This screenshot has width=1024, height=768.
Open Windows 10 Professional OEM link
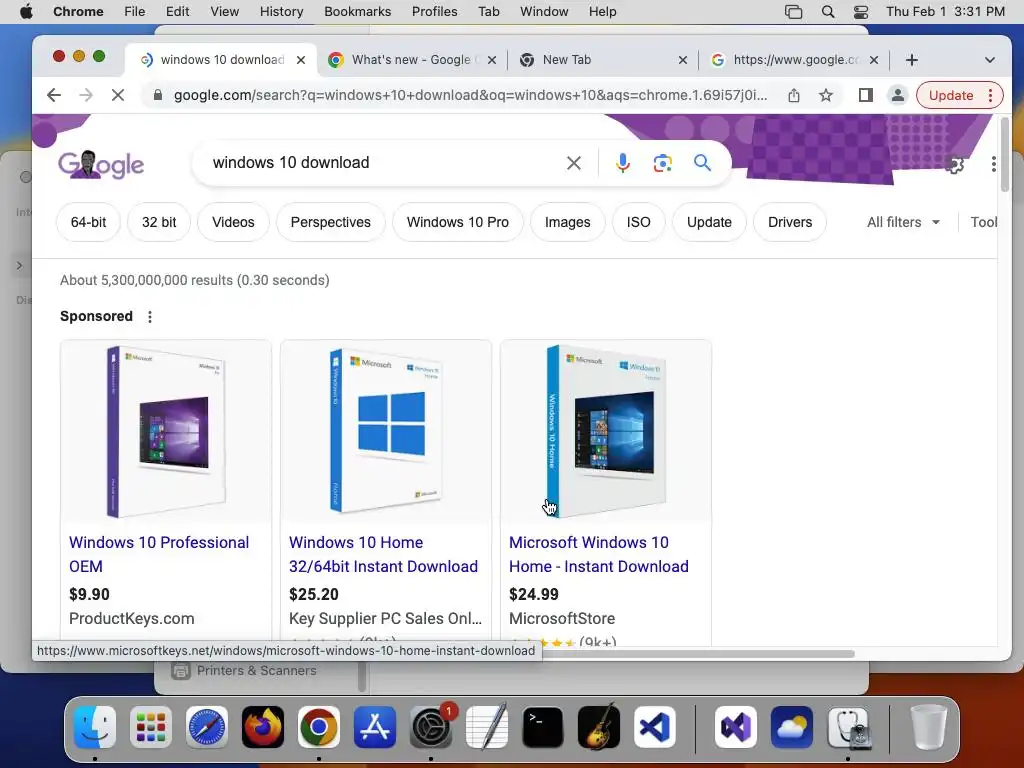click(x=159, y=554)
